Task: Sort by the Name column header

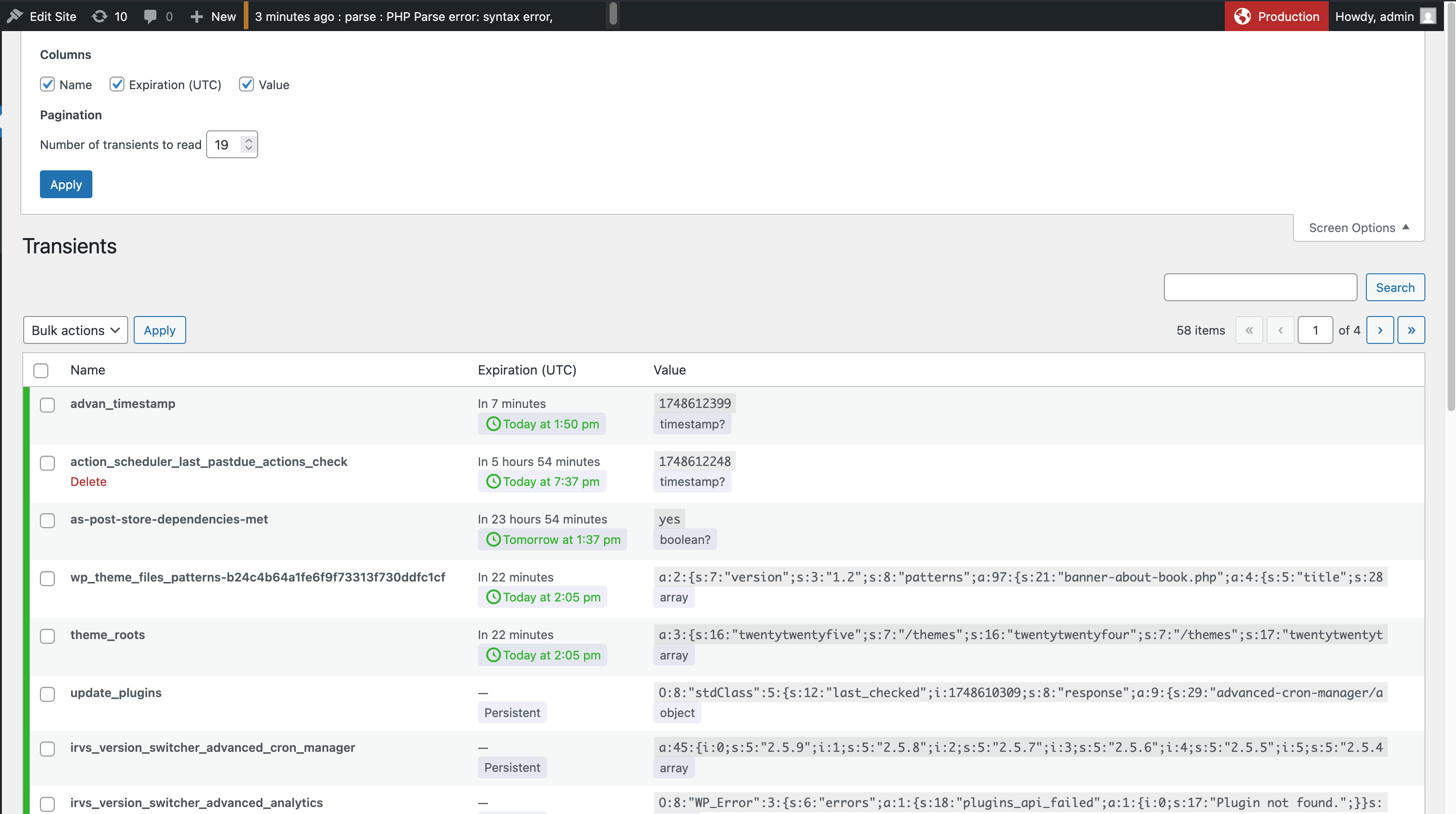Action: point(88,370)
